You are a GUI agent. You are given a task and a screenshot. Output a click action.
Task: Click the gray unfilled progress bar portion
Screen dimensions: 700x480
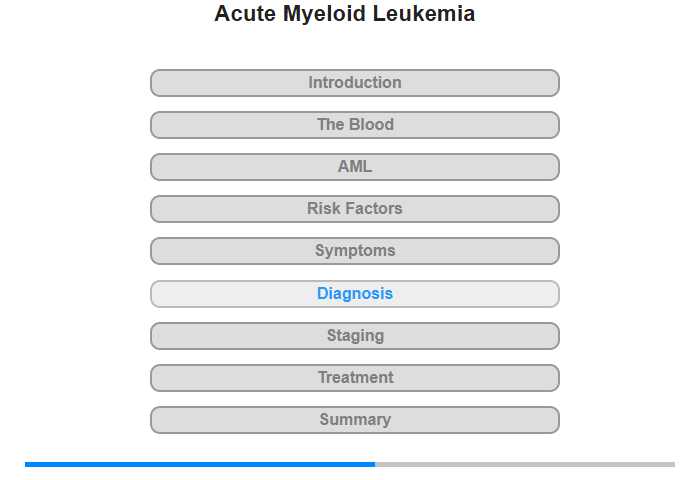[525, 464]
